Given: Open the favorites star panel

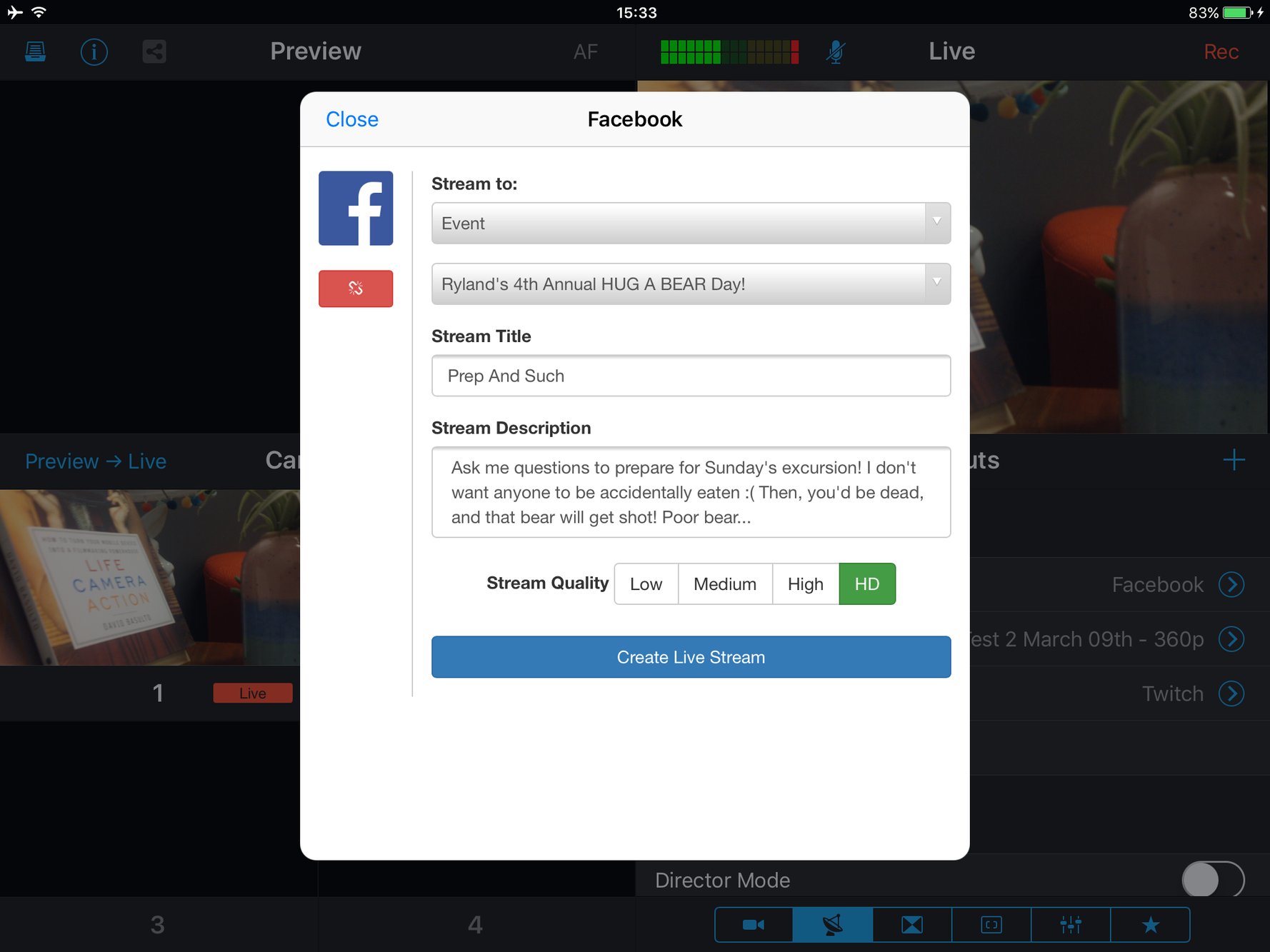Looking at the screenshot, I should click(1151, 924).
